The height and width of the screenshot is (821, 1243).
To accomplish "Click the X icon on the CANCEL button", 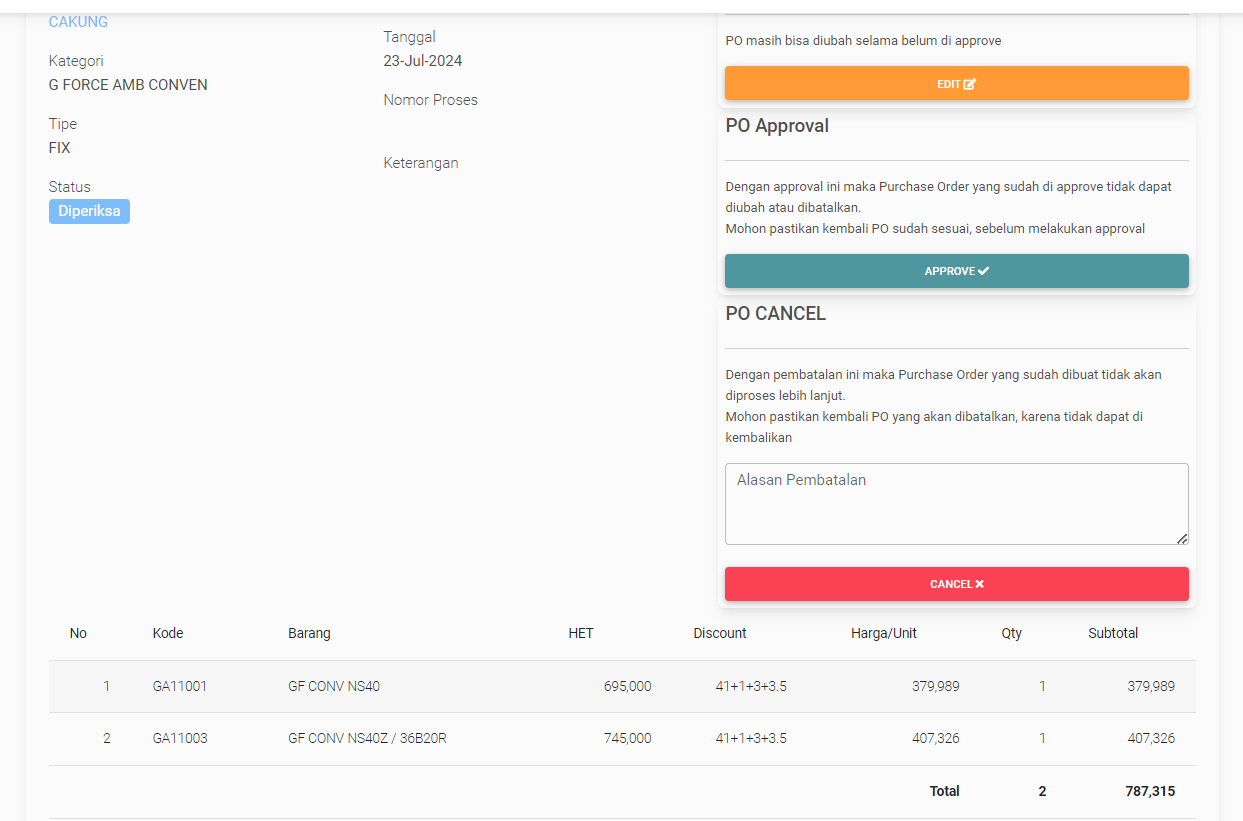I will coord(980,584).
